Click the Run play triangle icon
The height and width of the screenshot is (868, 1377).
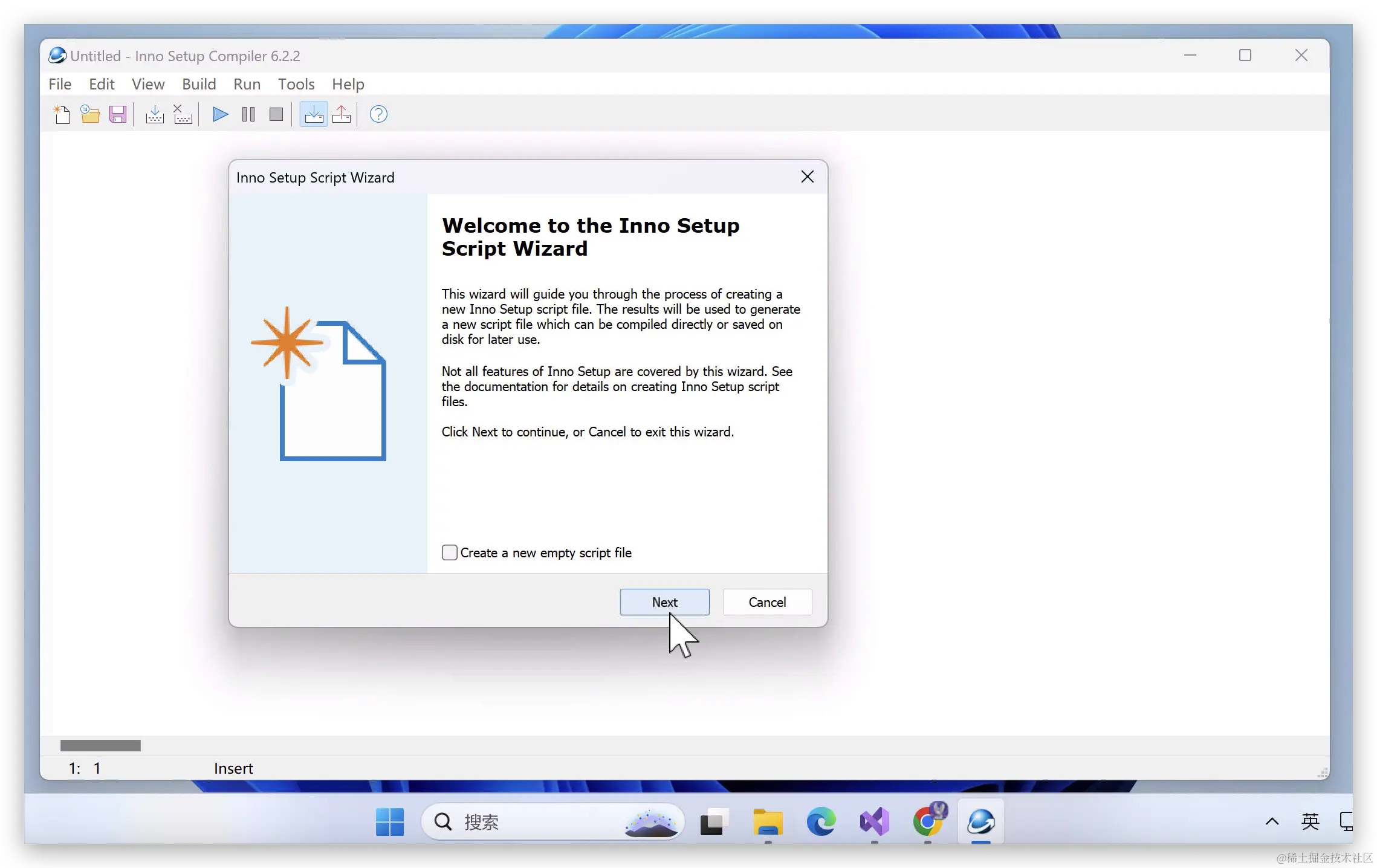221,114
